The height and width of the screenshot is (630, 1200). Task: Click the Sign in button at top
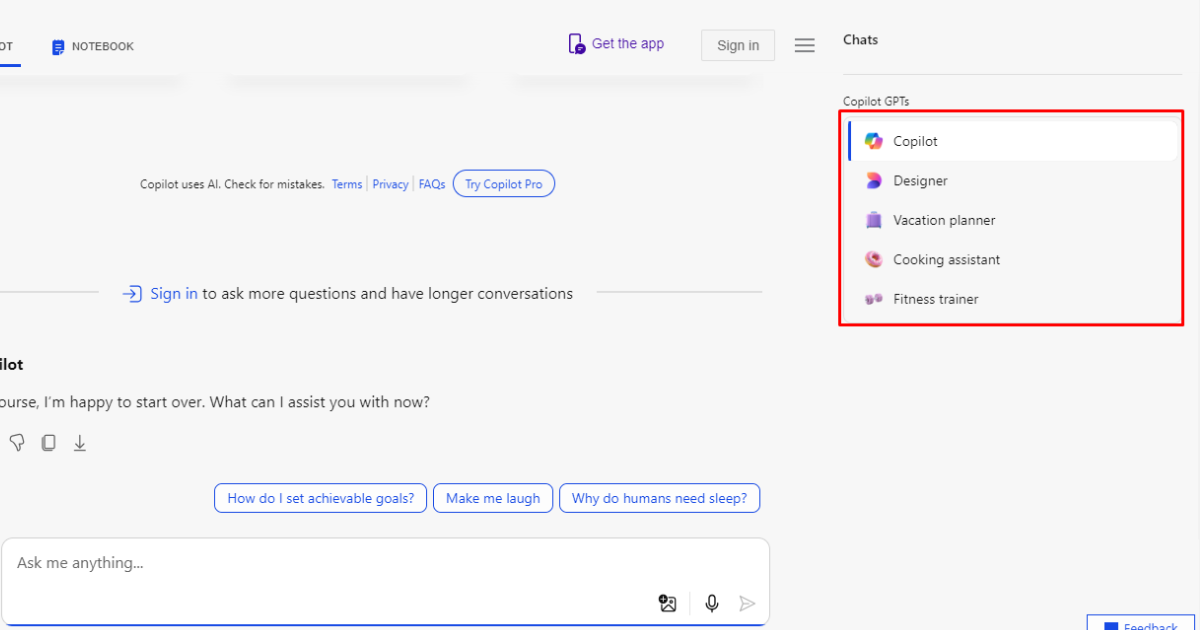pos(738,45)
